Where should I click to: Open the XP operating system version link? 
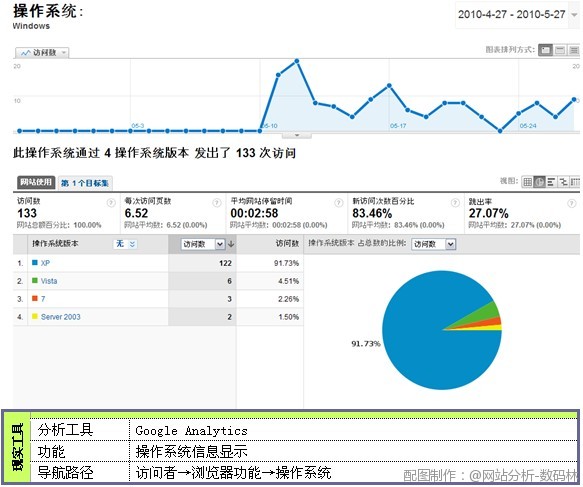(x=45, y=263)
